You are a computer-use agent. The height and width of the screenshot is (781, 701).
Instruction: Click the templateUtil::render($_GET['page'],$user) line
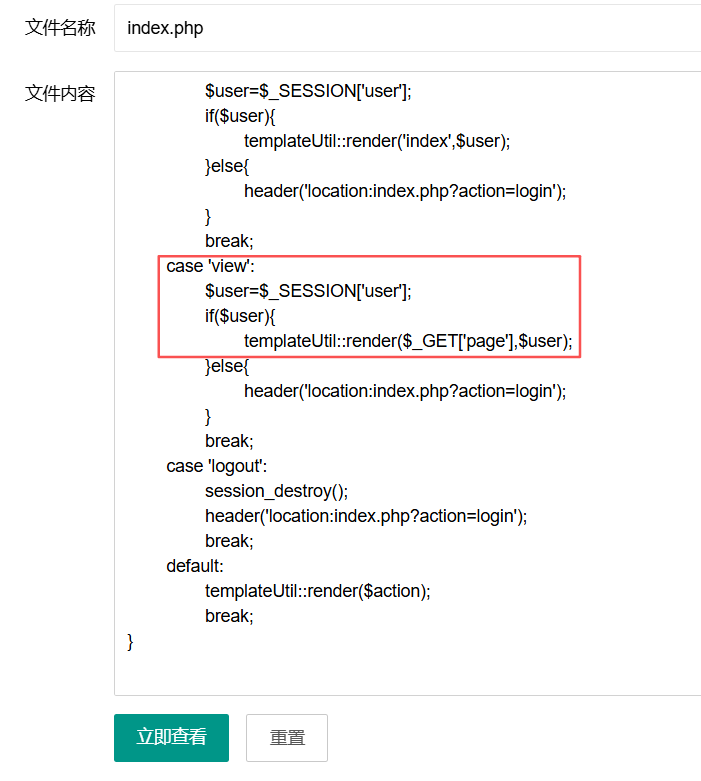coord(408,341)
